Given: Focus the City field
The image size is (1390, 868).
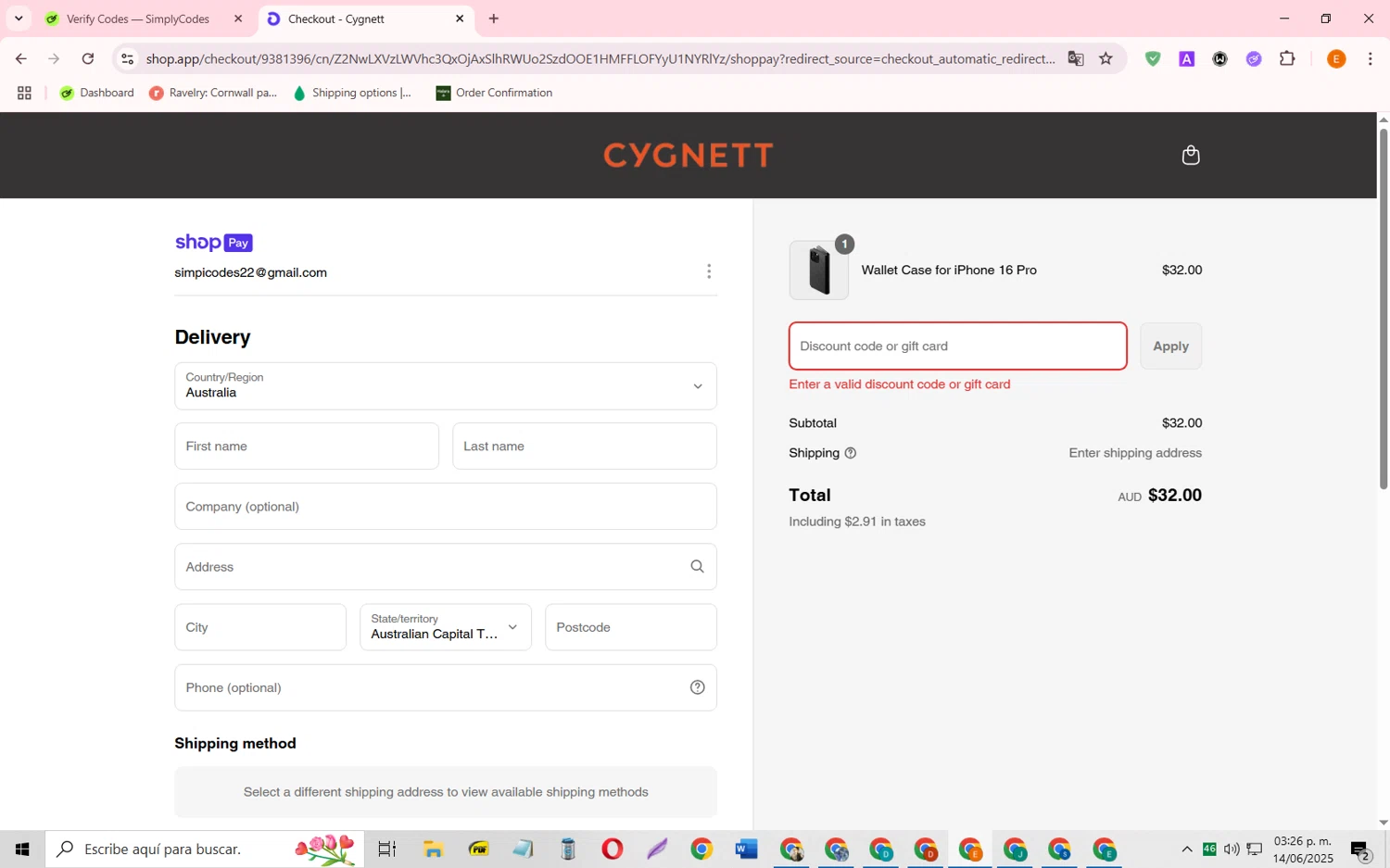Looking at the screenshot, I should click(260, 627).
